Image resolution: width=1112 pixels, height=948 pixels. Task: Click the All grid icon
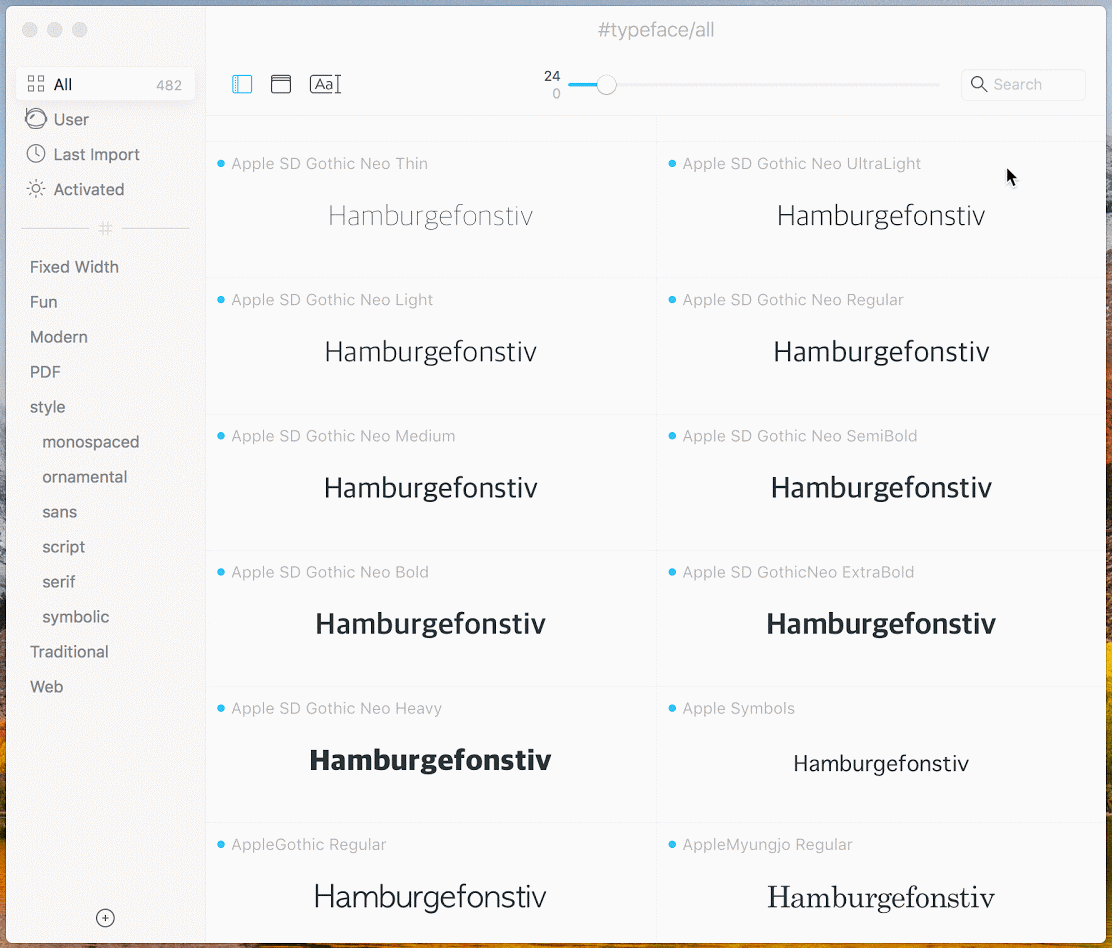[x=36, y=84]
